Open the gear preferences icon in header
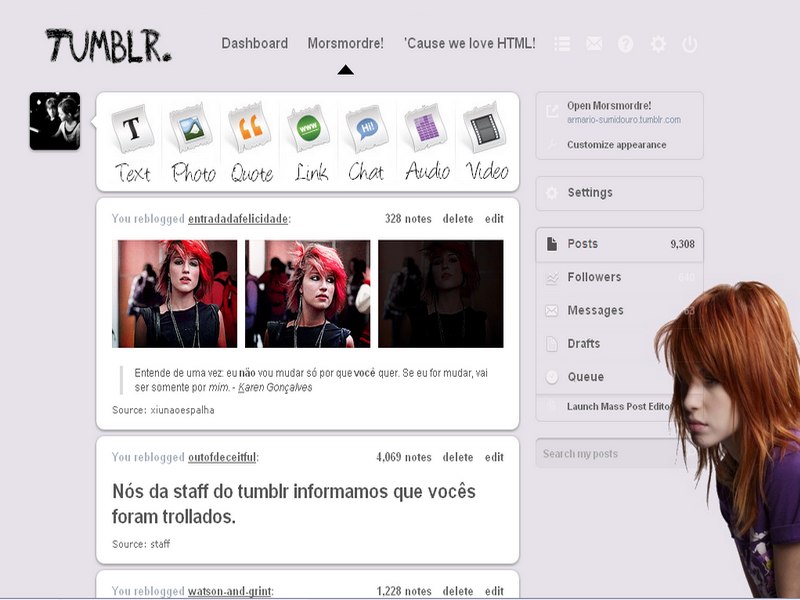The image size is (800, 600). (658, 44)
